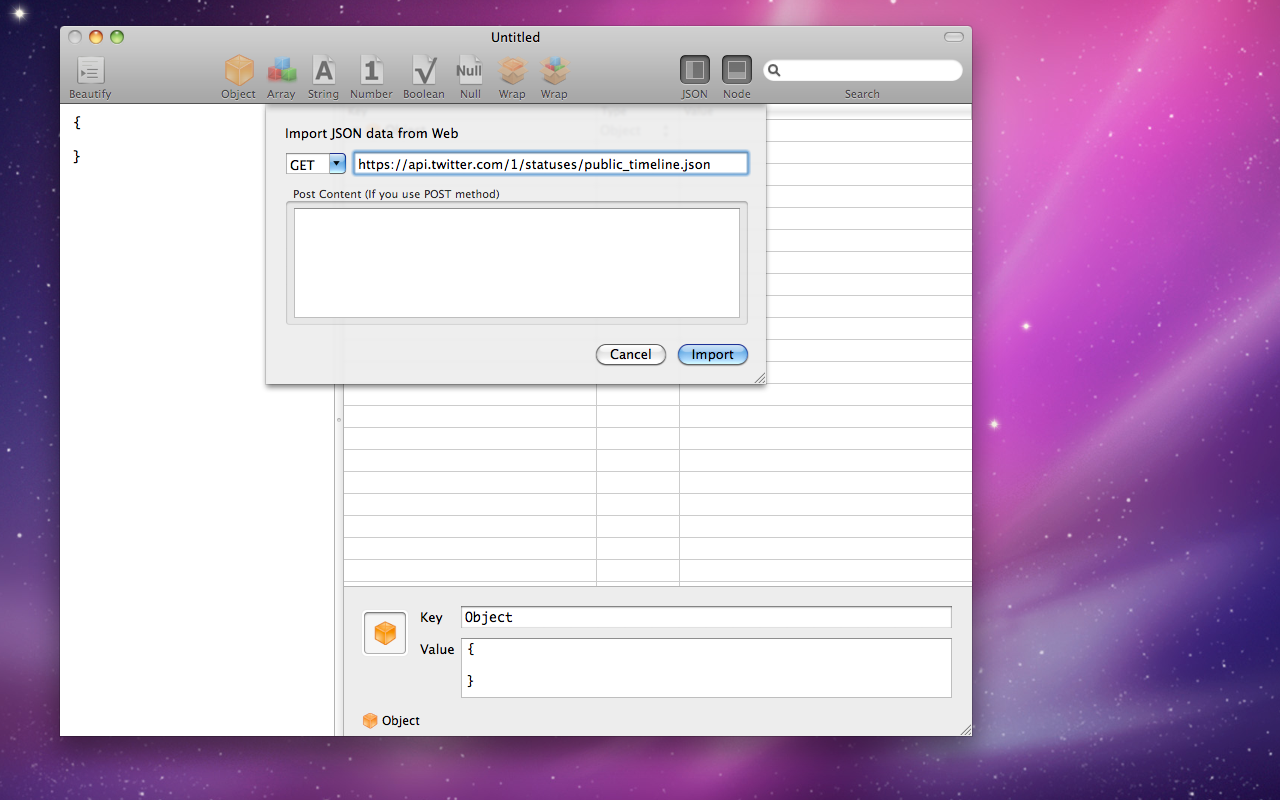Insert a Number node
Screen dimensions: 1280x800
point(371,70)
